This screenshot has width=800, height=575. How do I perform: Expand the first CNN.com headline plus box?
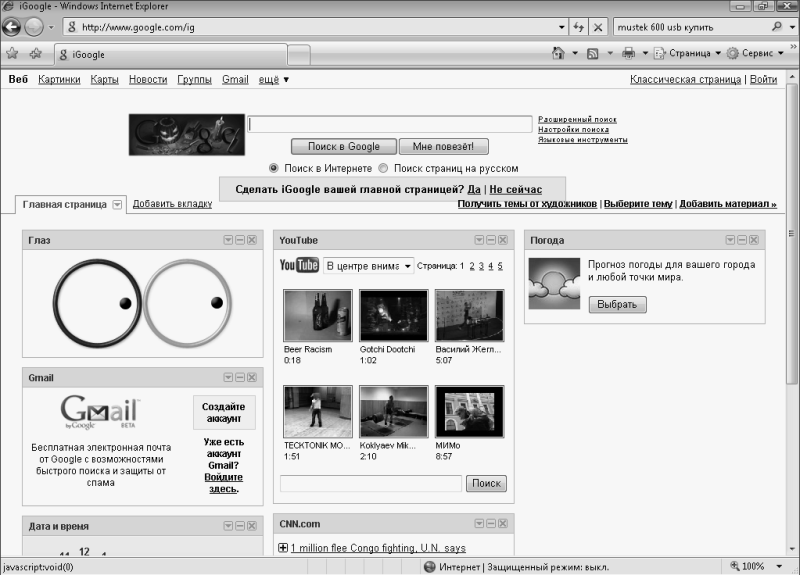pos(283,547)
